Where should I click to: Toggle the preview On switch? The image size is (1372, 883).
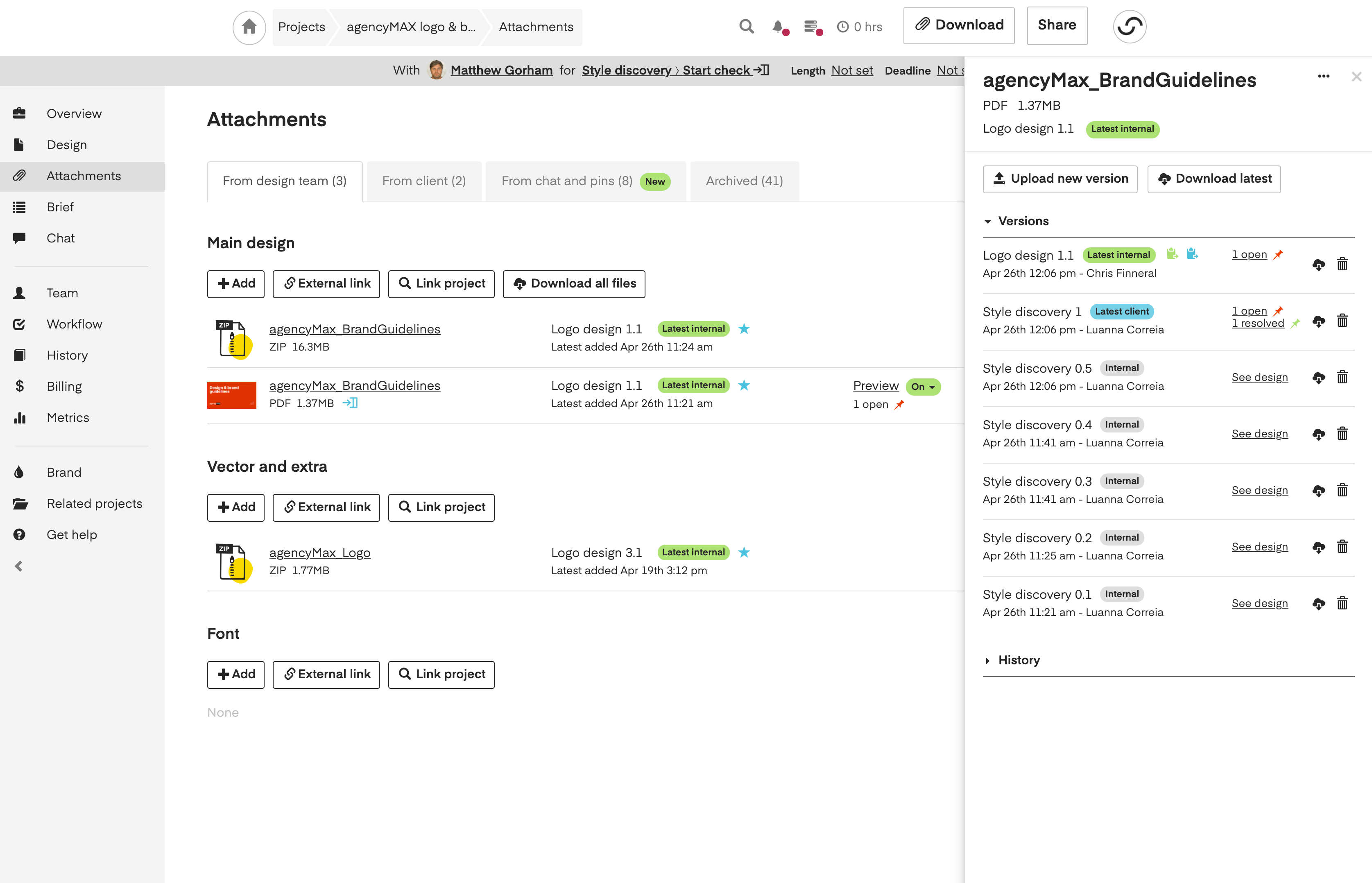923,387
